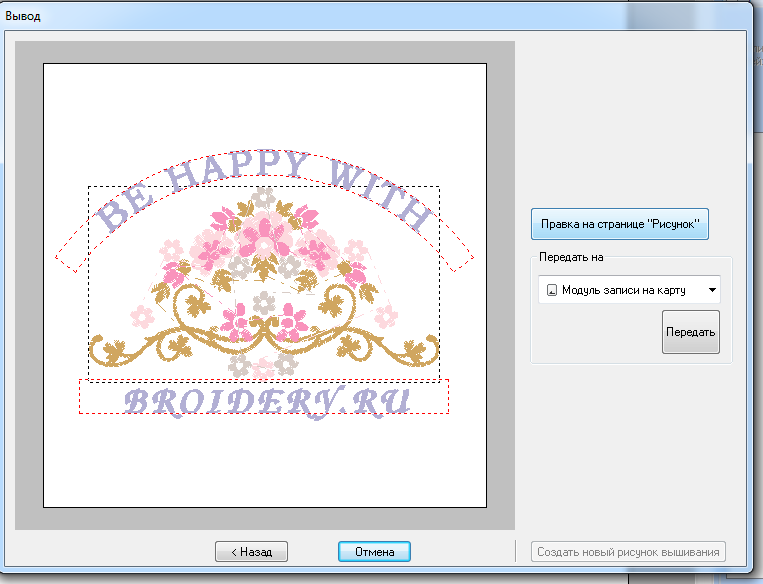Click the gray flower at bouquet top
Image resolution: width=763 pixels, height=584 pixels.
[x=262, y=195]
